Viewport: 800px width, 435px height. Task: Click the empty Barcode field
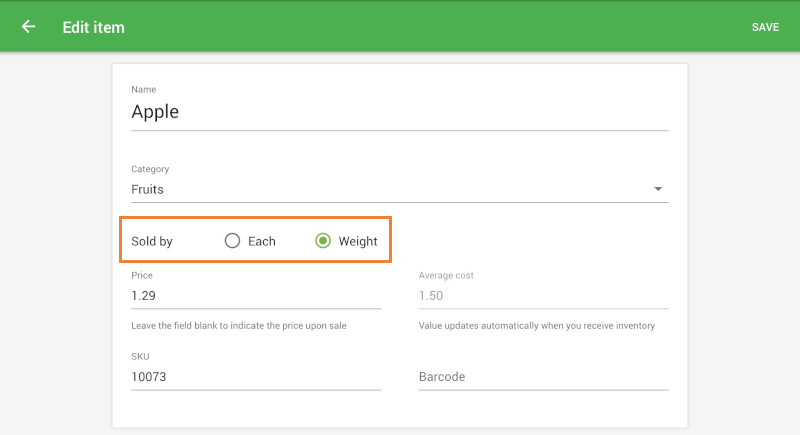coord(542,377)
